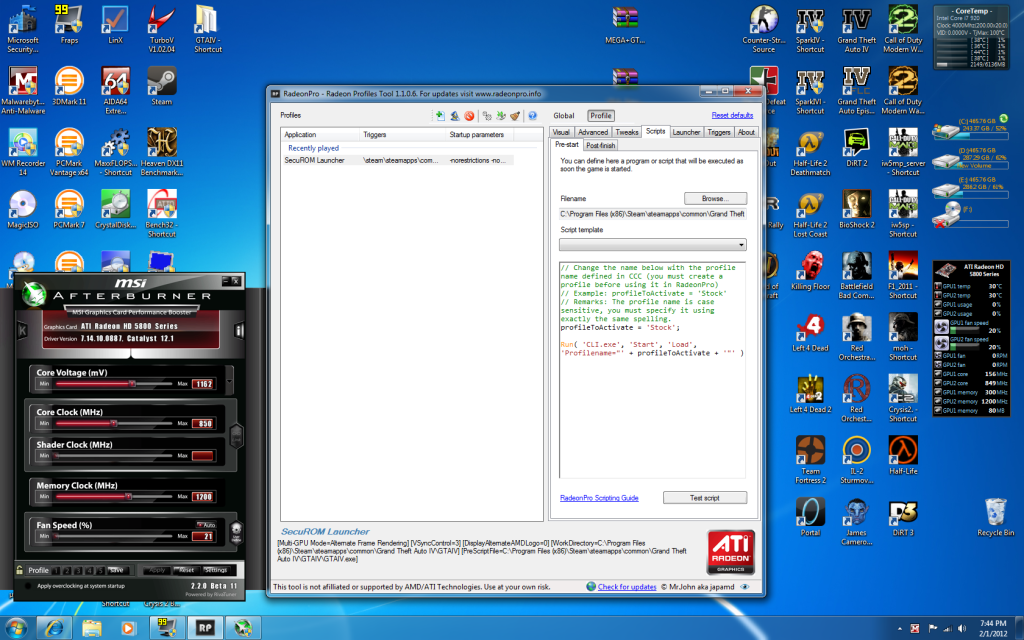Click the red remove profile icon
The height and width of the screenshot is (640, 1024).
click(469, 116)
